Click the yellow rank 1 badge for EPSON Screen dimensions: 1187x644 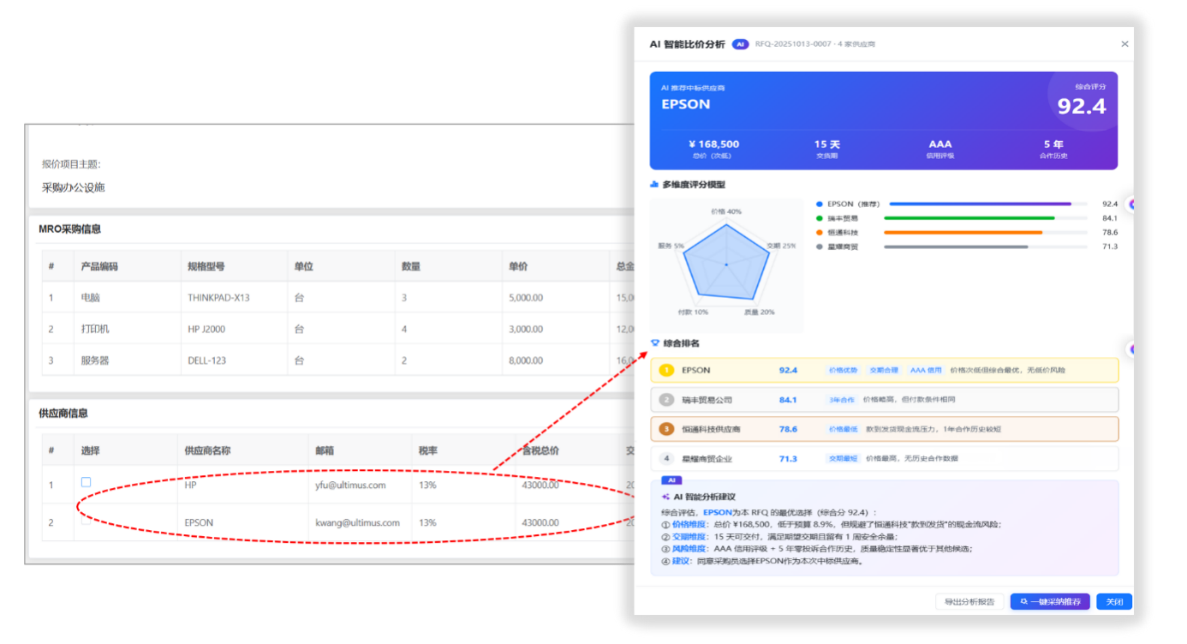[666, 370]
